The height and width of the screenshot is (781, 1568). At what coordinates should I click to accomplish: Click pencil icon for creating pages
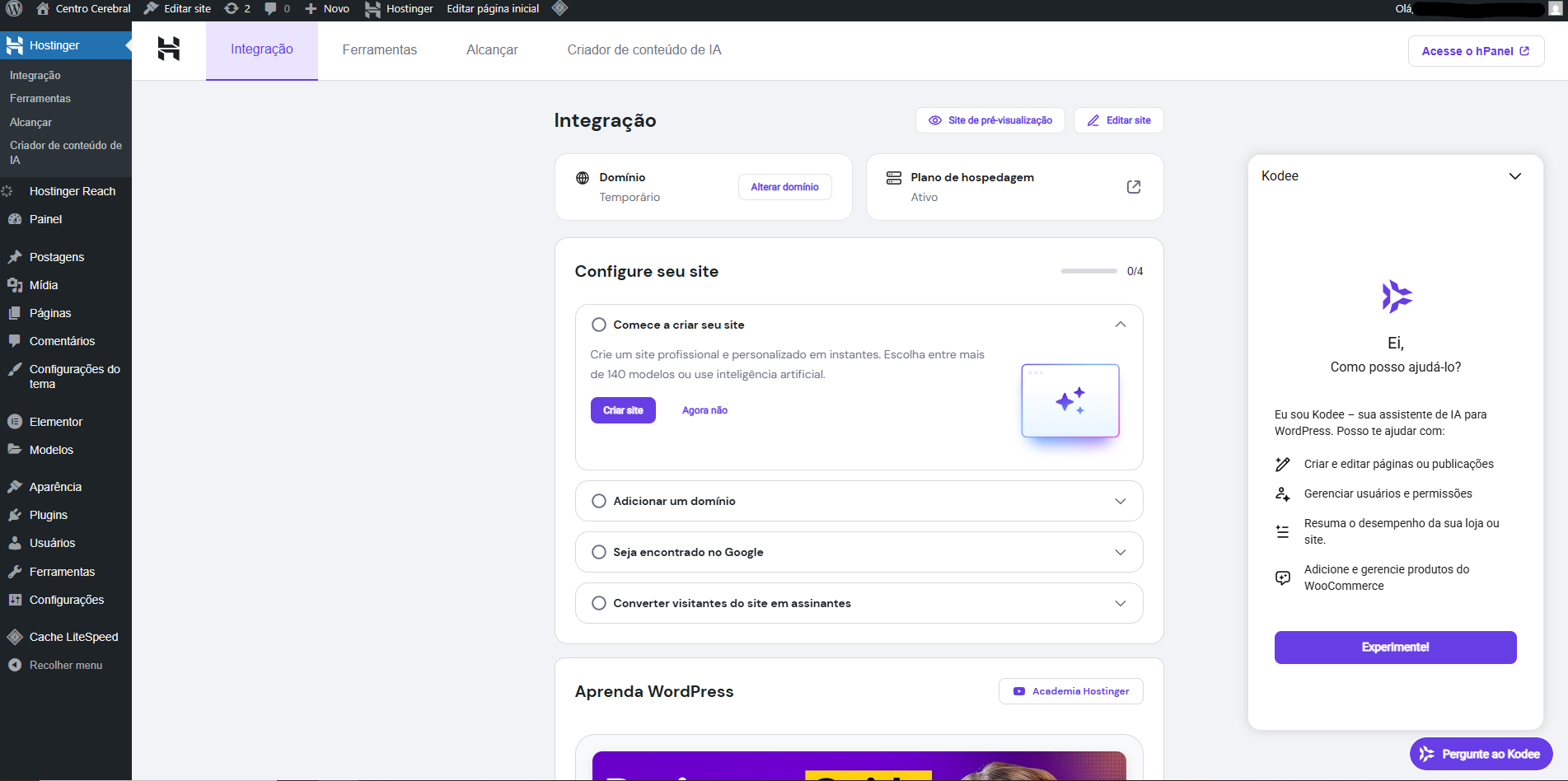pos(1283,465)
